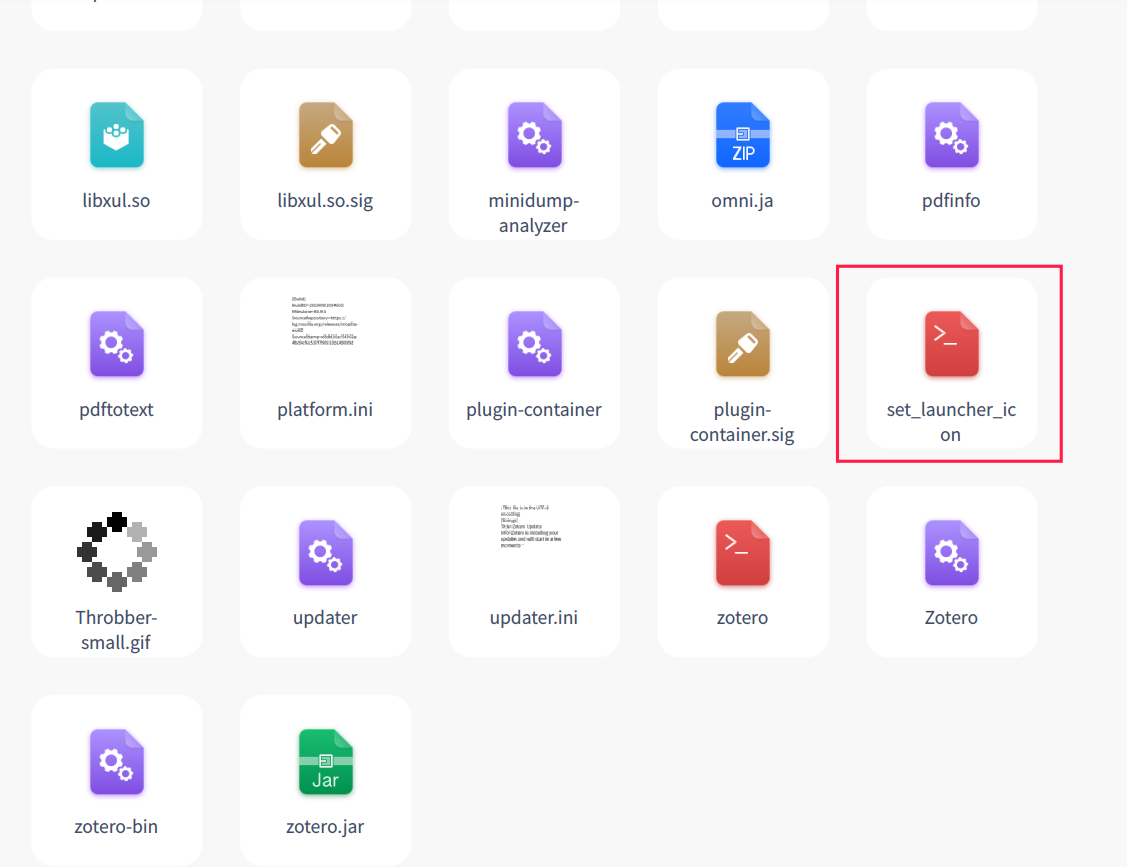Click the updater.ini text preview thumbnail
The image size is (1127, 867).
pyautogui.click(x=532, y=527)
